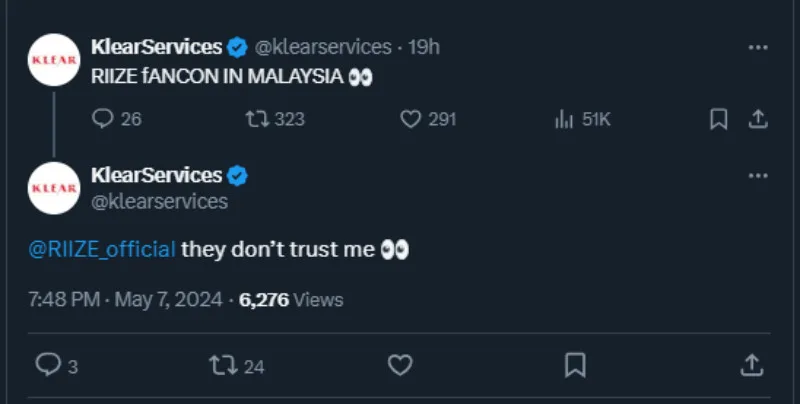Bookmark the "they don't trust me" tweet
This screenshot has height=404, width=800.
coord(575,365)
